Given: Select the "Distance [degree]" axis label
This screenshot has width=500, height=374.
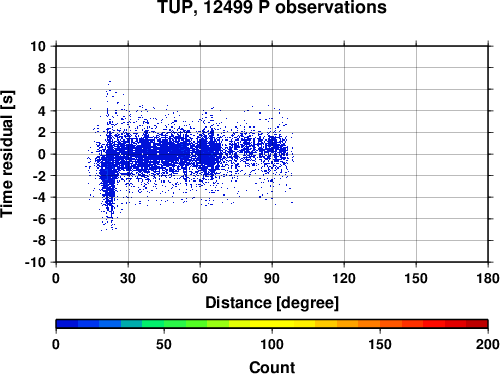Looking at the screenshot, I should click(x=272, y=303).
